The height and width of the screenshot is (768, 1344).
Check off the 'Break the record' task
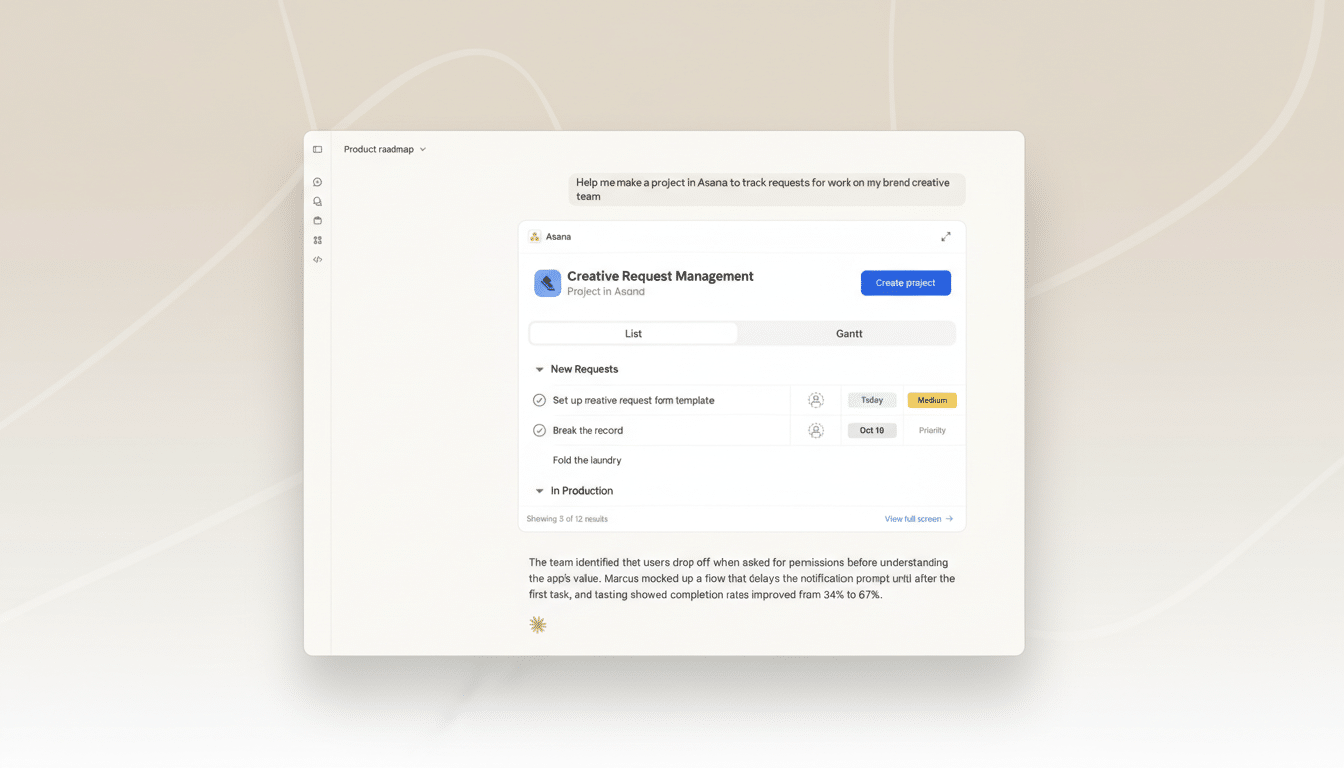pyautogui.click(x=540, y=430)
